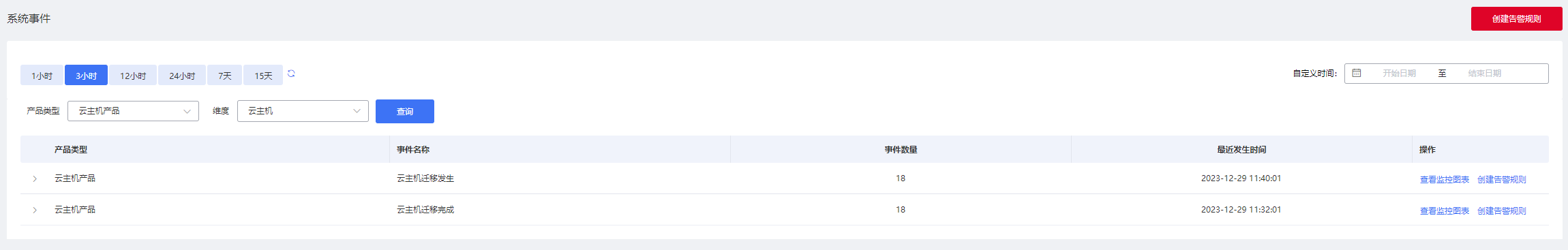1568x250 pixels.
Task: Open 创建告警规则 link for 云主机迁移完成
Action: tap(1501, 210)
